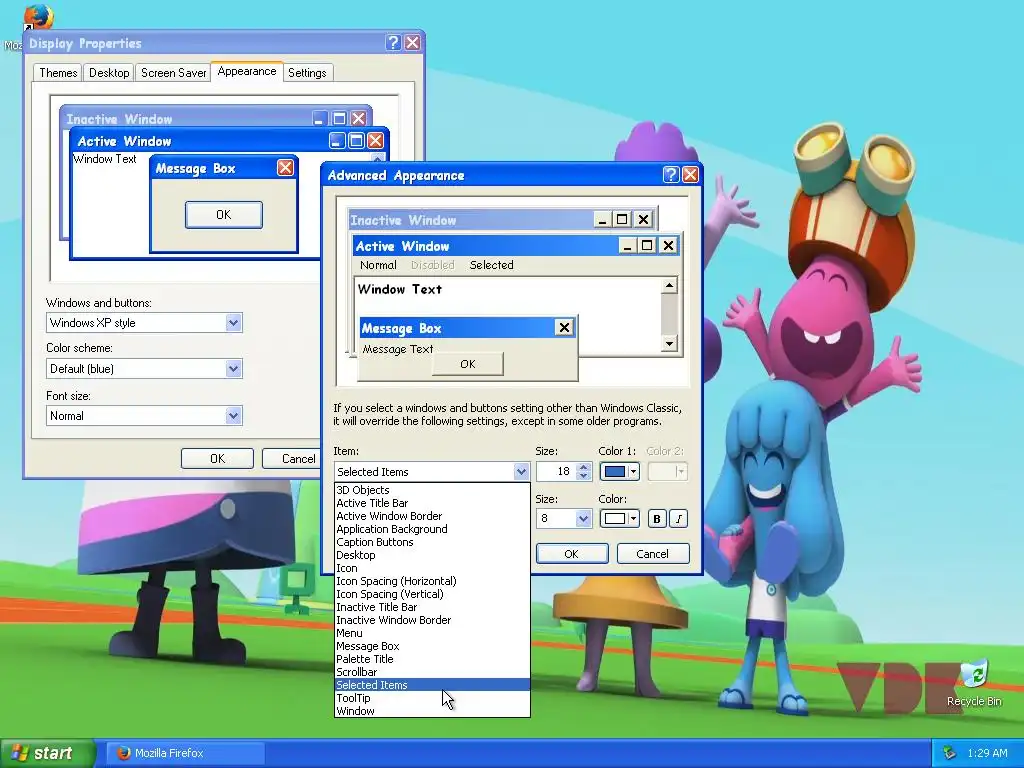Cancel the Advanced Appearance dialog
This screenshot has height=768, width=1024.
click(x=652, y=554)
